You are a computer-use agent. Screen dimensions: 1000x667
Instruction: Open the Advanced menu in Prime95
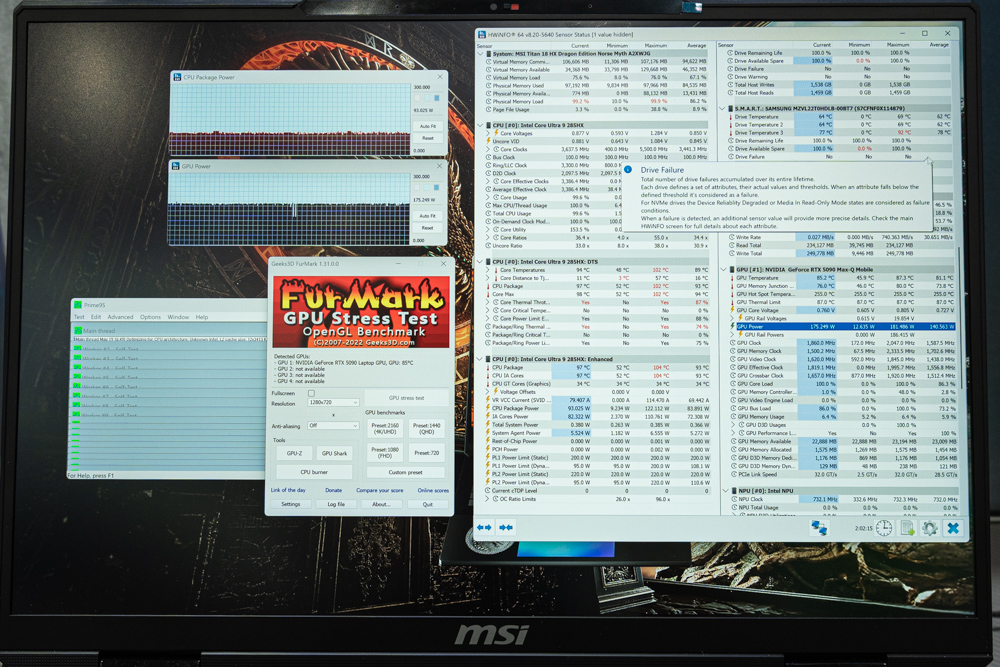(121, 317)
